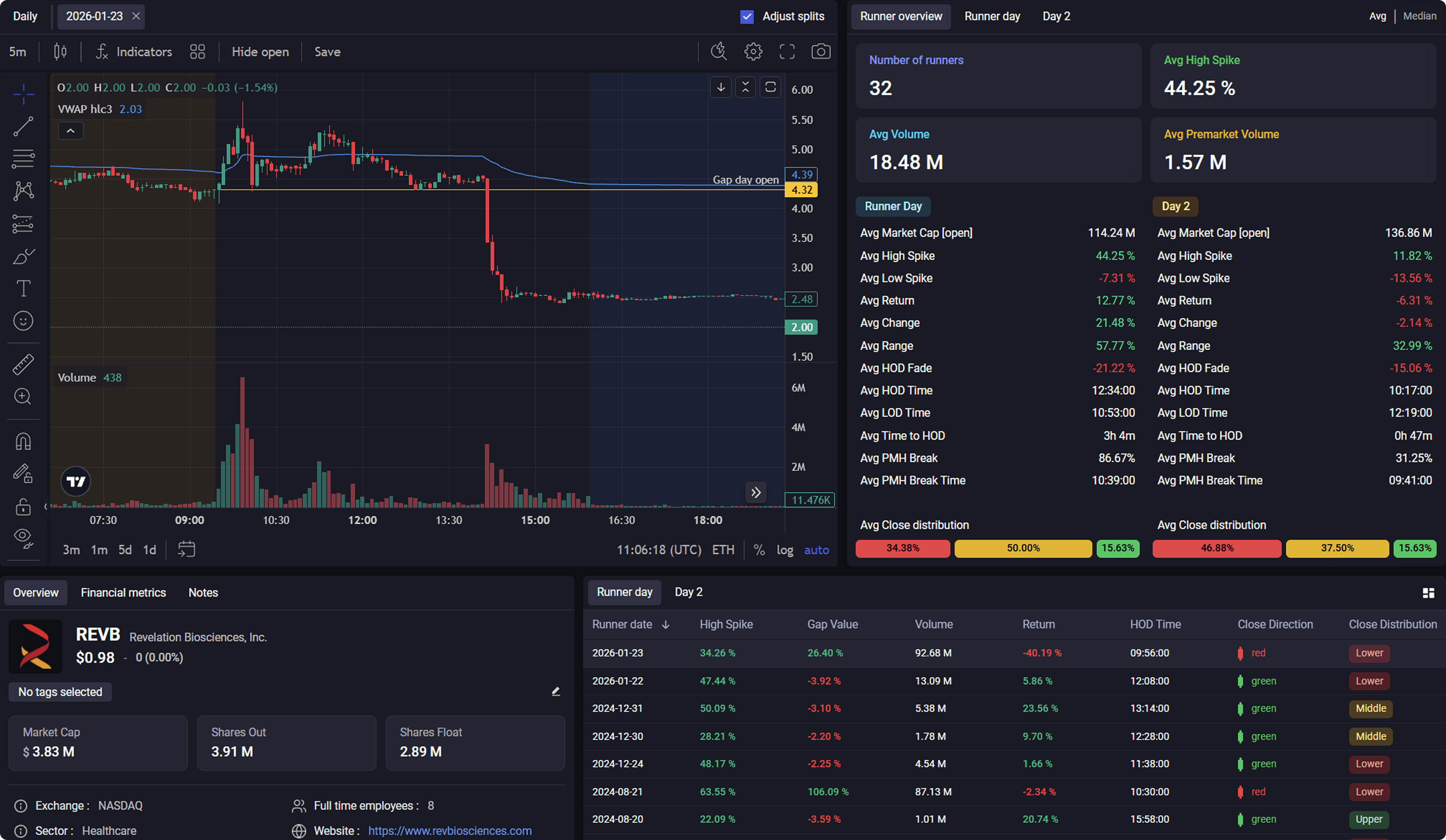Toggle magnet mode for drawings
The width and height of the screenshot is (1446, 840).
23,441
